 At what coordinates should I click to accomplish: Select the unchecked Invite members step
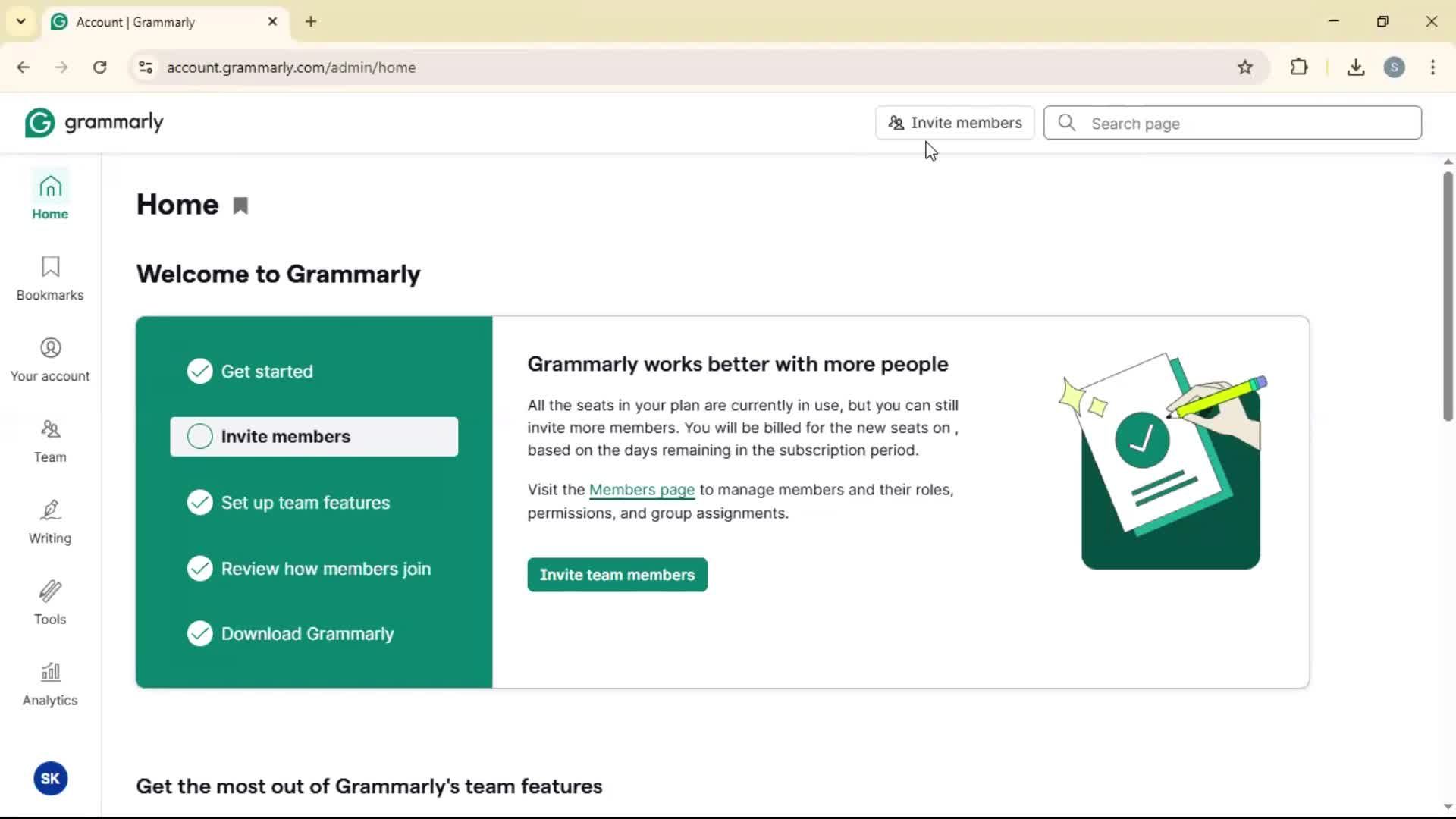(x=314, y=437)
